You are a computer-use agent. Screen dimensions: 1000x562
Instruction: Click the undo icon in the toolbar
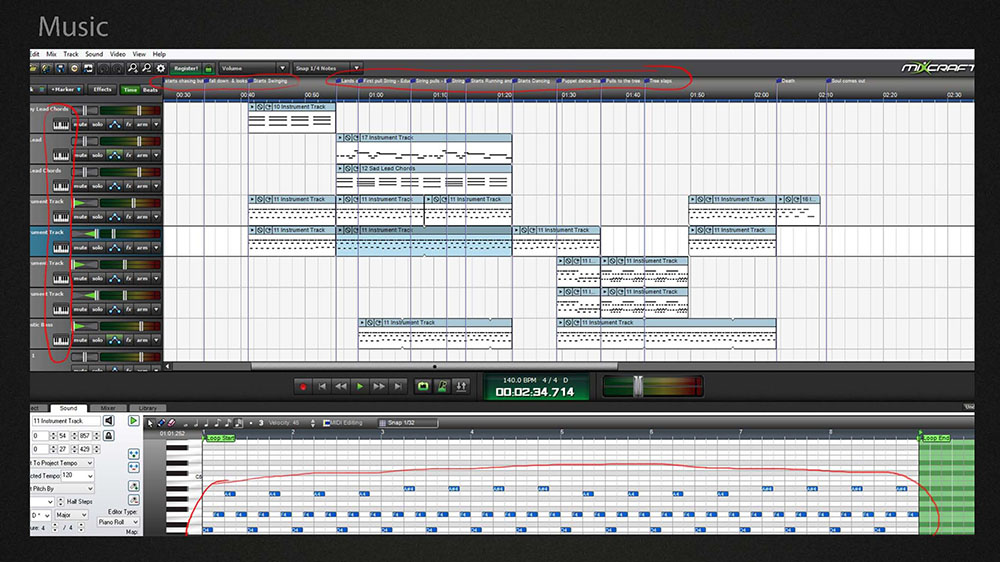click(x=103, y=68)
